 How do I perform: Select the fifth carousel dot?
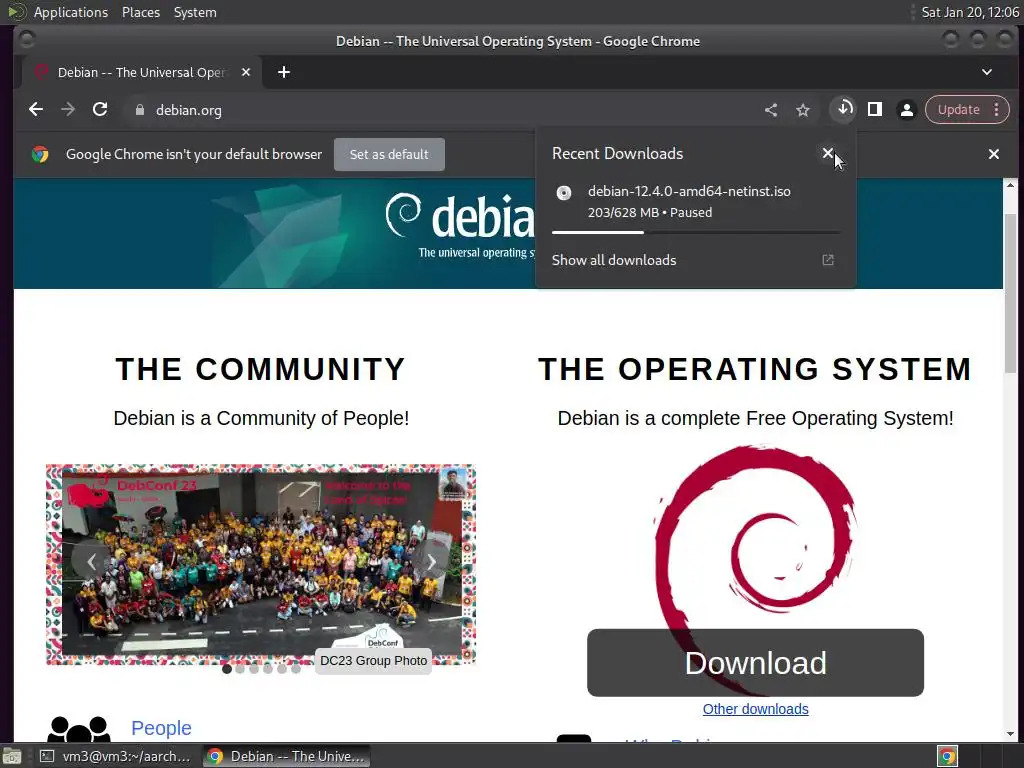[282, 669]
